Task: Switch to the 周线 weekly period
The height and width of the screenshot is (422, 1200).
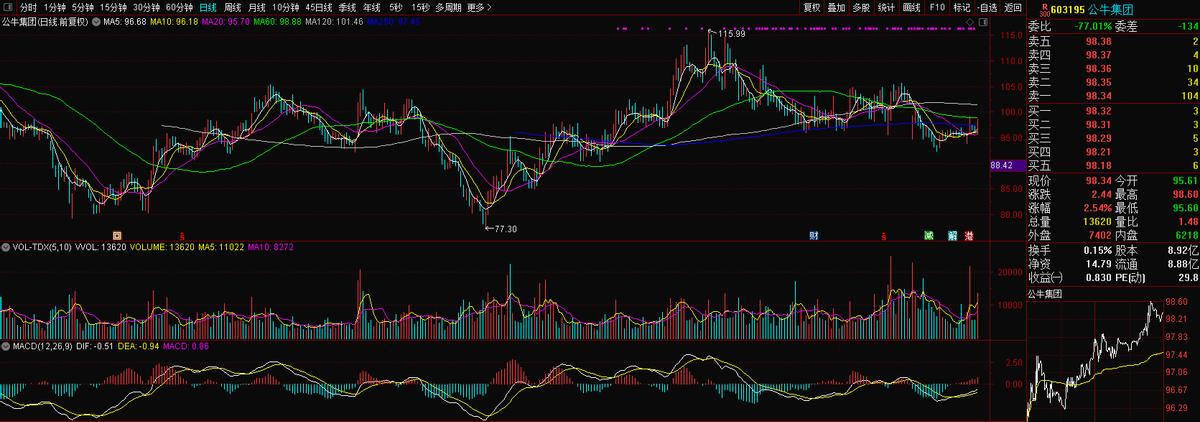Action: [232, 7]
